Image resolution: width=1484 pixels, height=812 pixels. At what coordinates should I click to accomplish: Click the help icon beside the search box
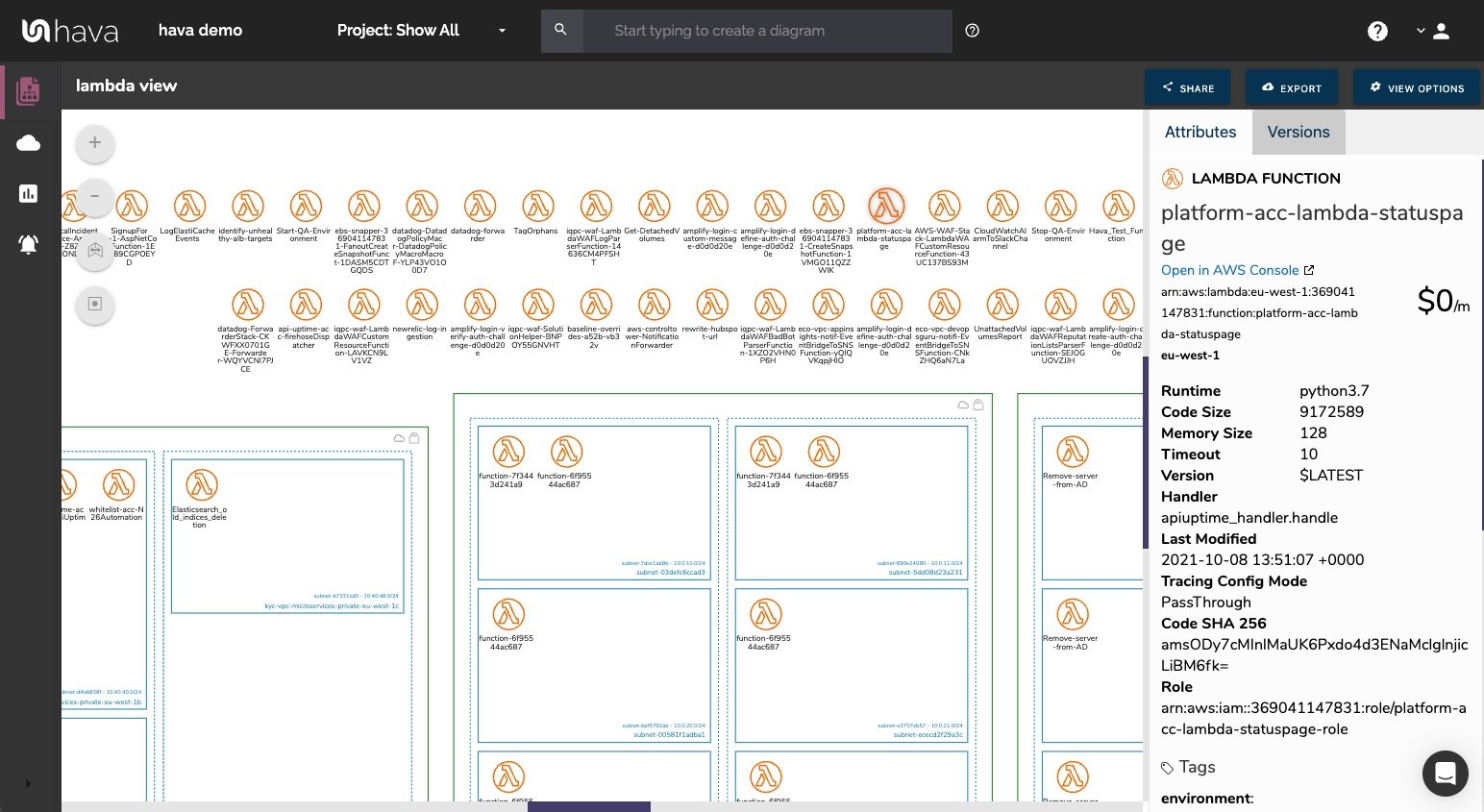[972, 31]
